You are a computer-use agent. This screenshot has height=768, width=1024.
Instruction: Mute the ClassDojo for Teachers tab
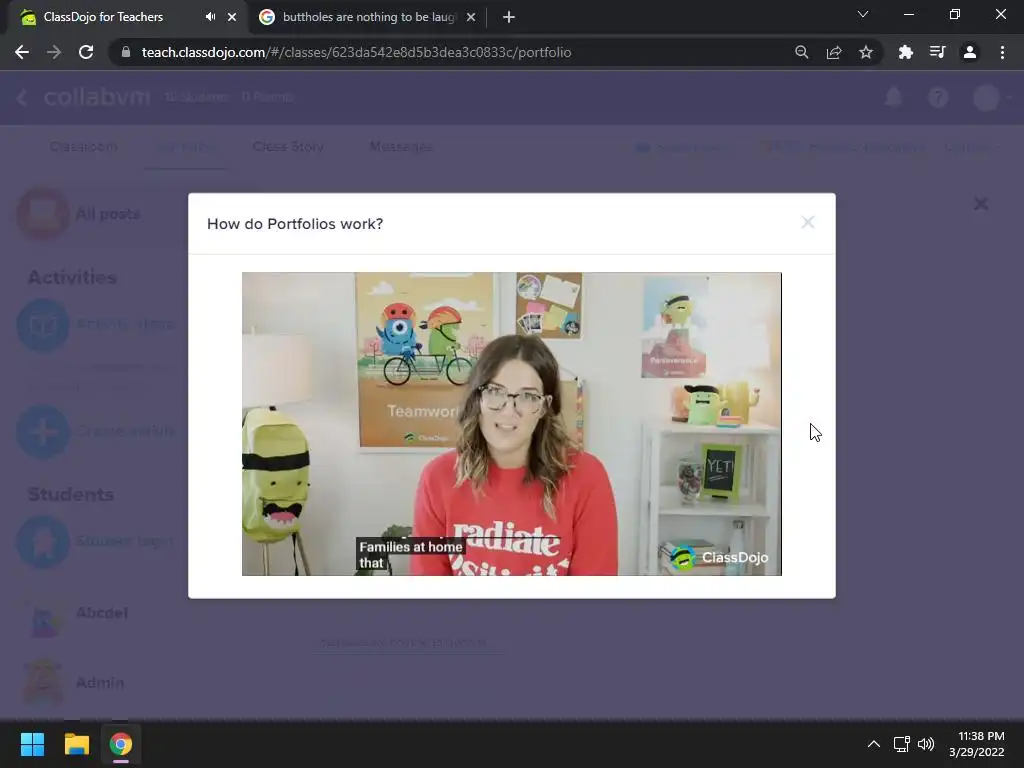point(210,17)
